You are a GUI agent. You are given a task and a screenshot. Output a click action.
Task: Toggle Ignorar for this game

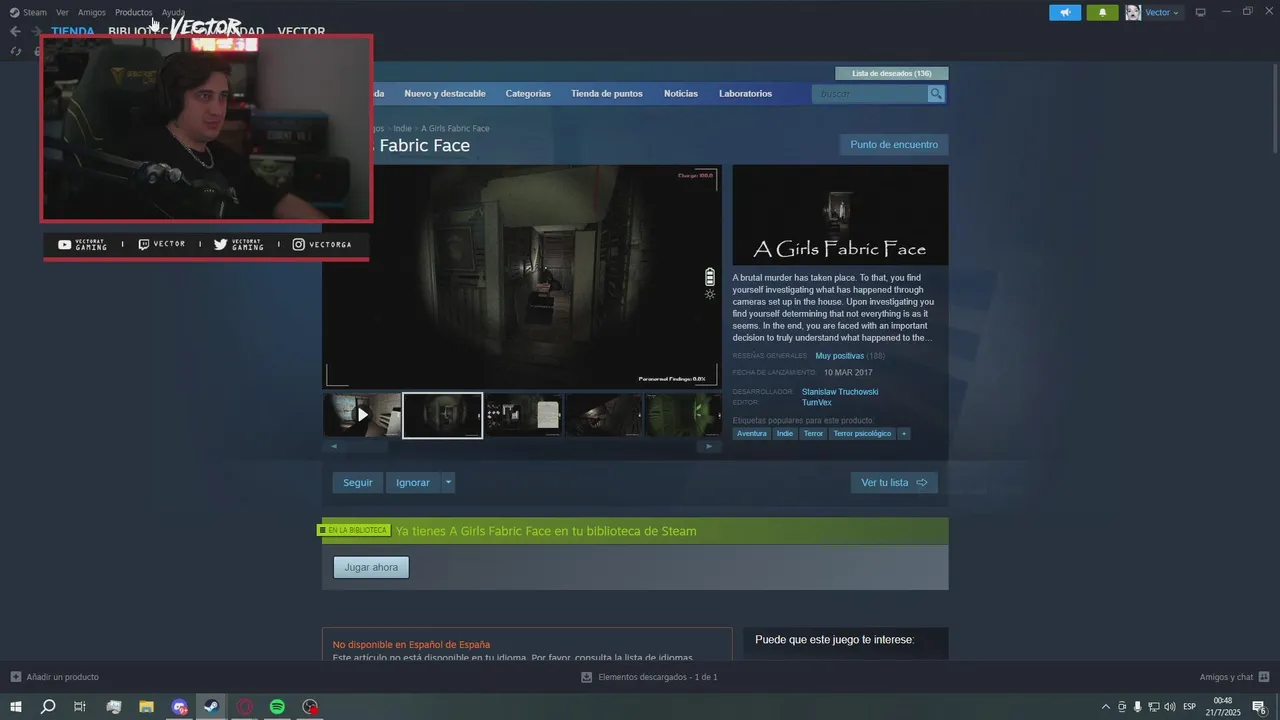pyautogui.click(x=413, y=482)
